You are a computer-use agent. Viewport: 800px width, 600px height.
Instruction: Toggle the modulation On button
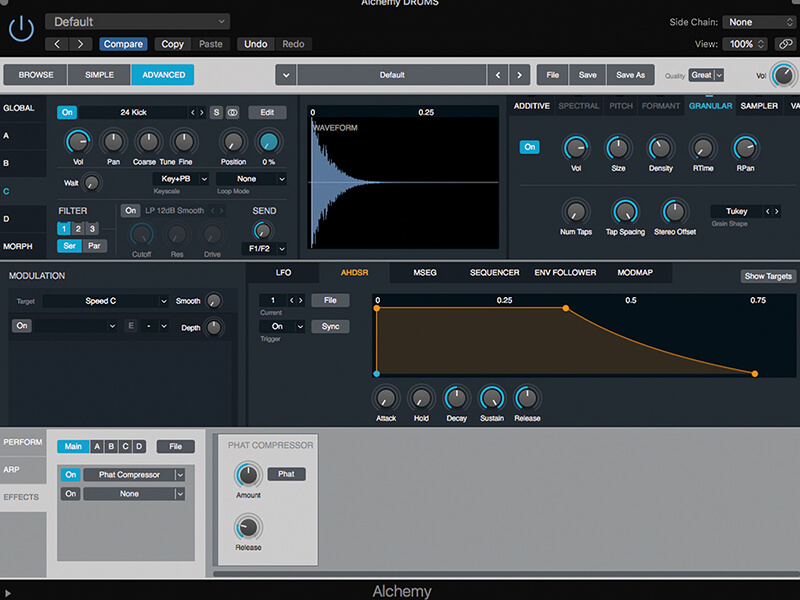tap(22, 326)
